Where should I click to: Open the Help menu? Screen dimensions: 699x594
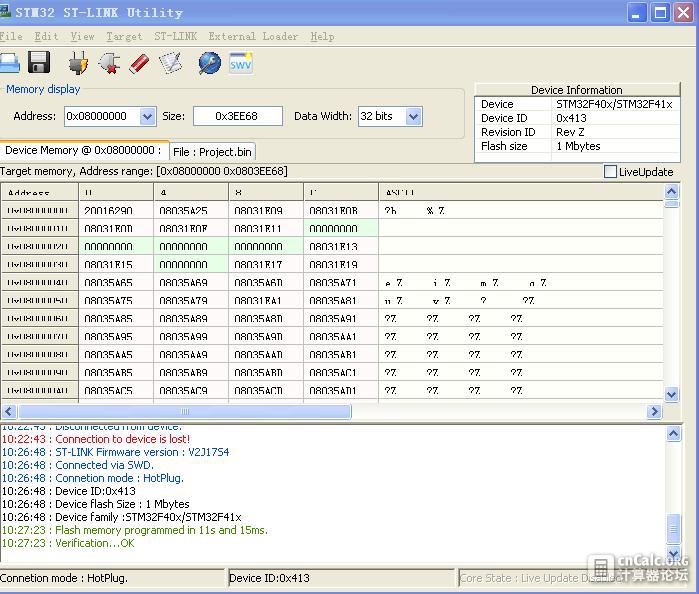click(322, 37)
